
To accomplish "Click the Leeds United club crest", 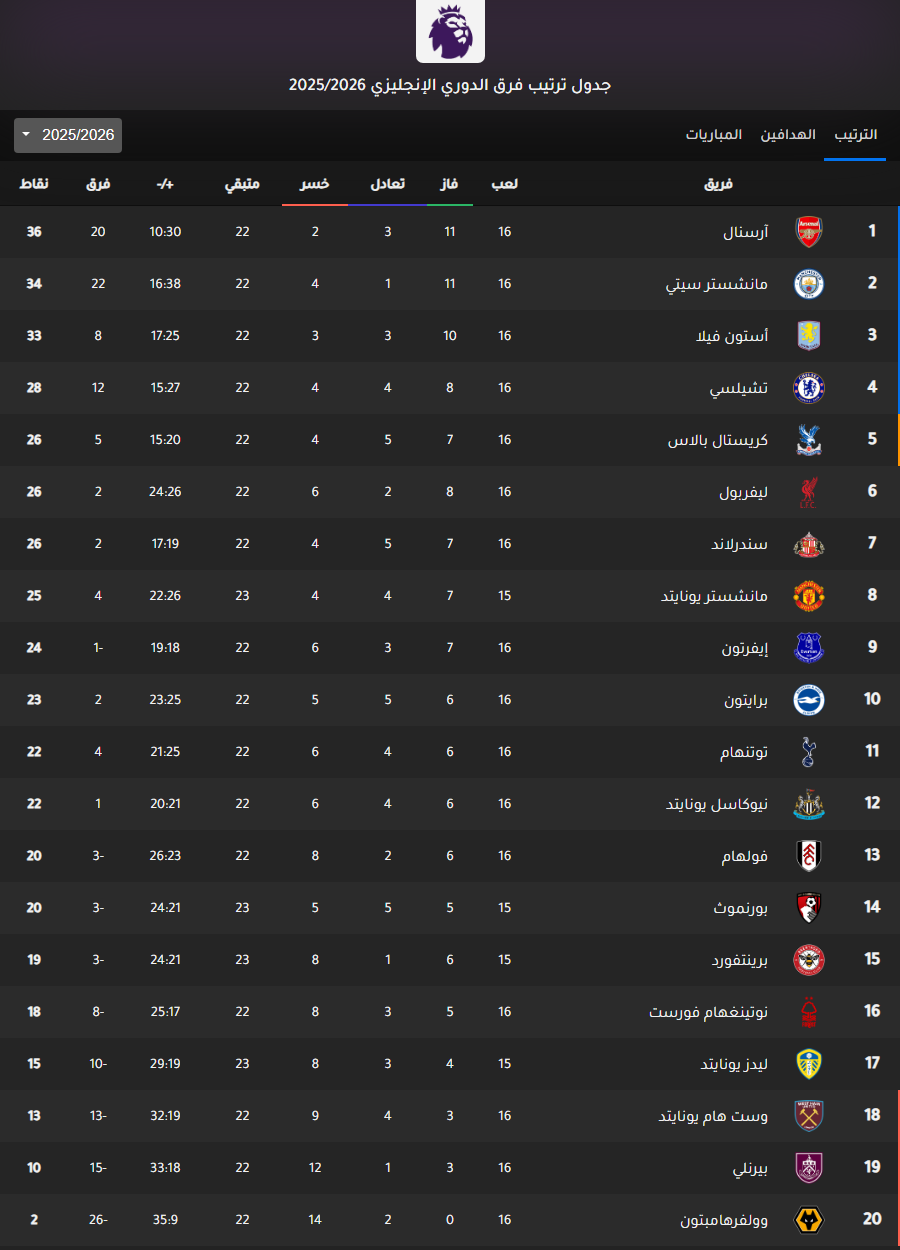I will point(808,1064).
